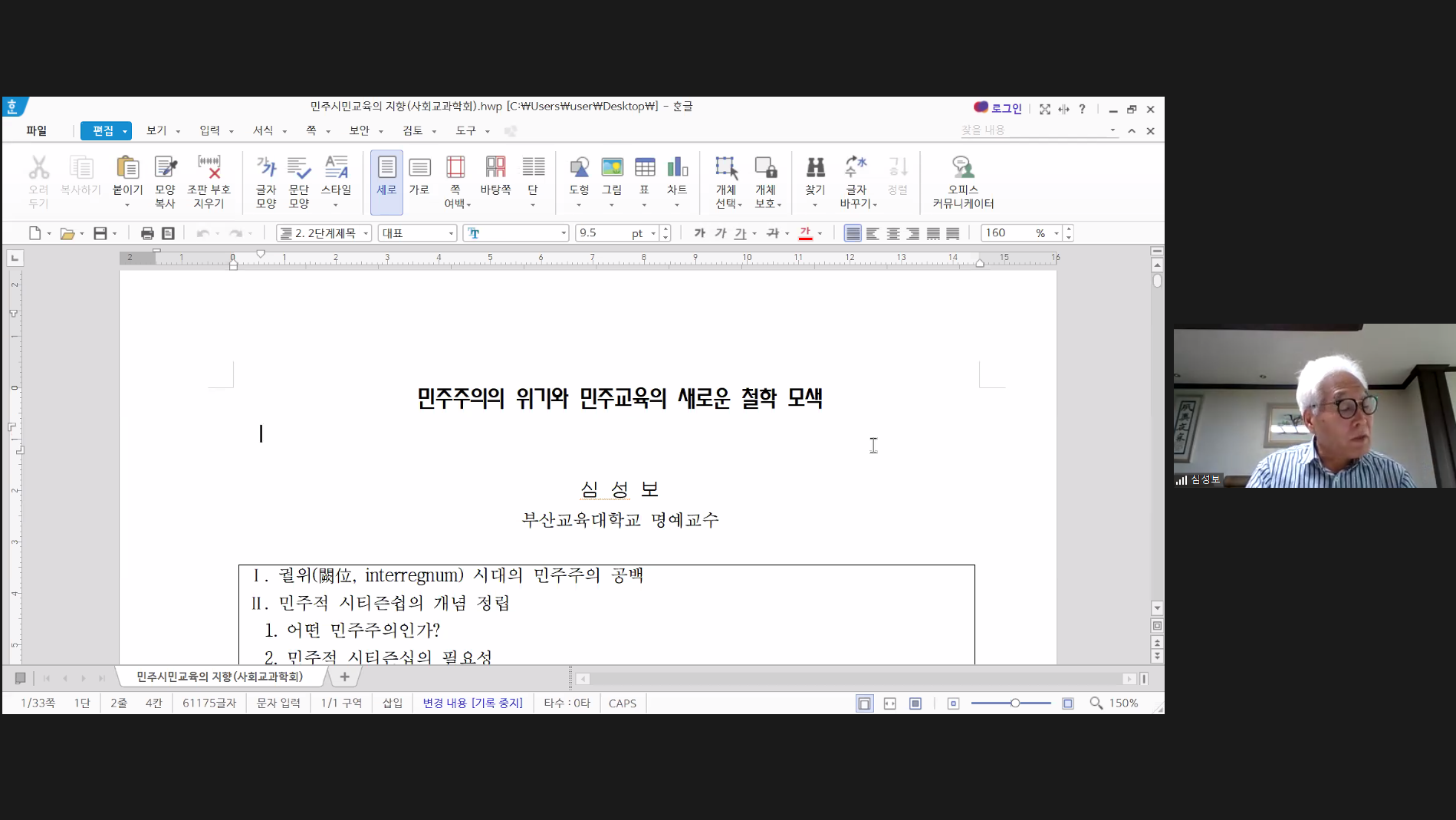Click the 단 (Columns) icon

point(533,167)
